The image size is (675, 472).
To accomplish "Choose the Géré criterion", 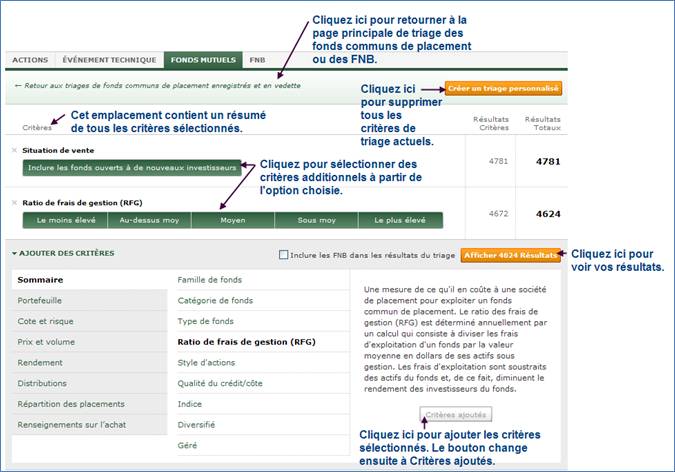I will [x=263, y=445].
